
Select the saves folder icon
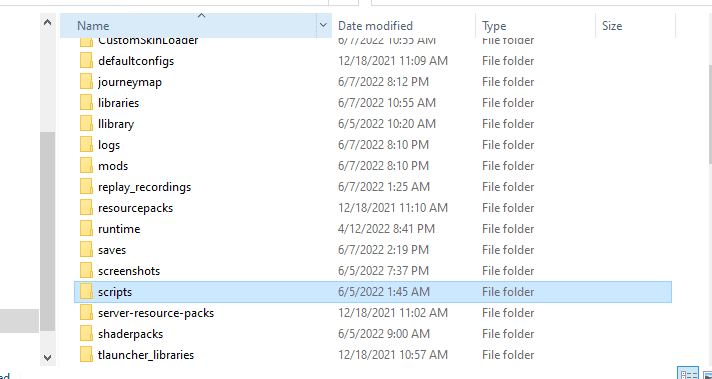(x=86, y=250)
